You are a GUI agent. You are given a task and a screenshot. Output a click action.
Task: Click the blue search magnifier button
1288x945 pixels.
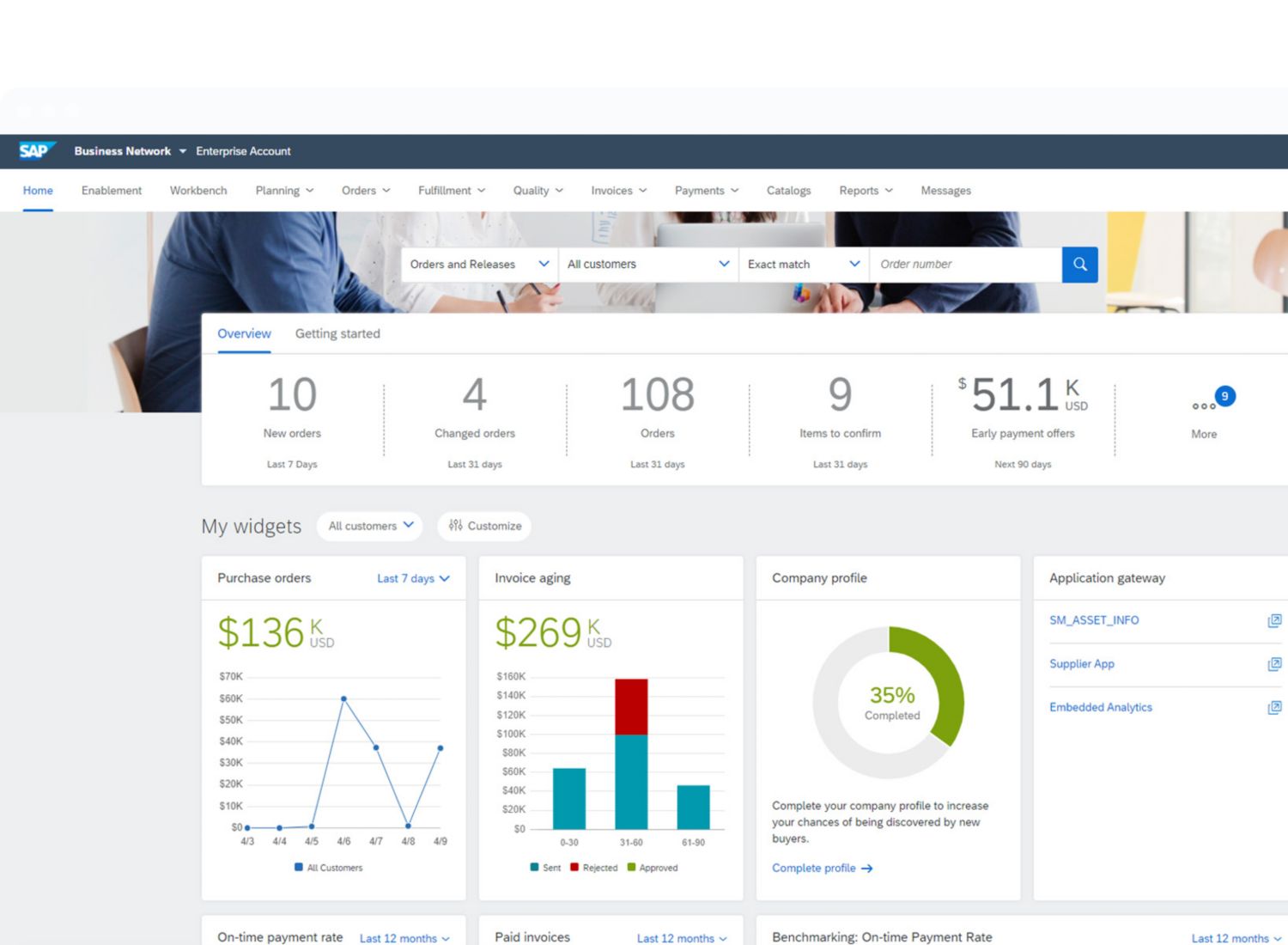coord(1079,265)
